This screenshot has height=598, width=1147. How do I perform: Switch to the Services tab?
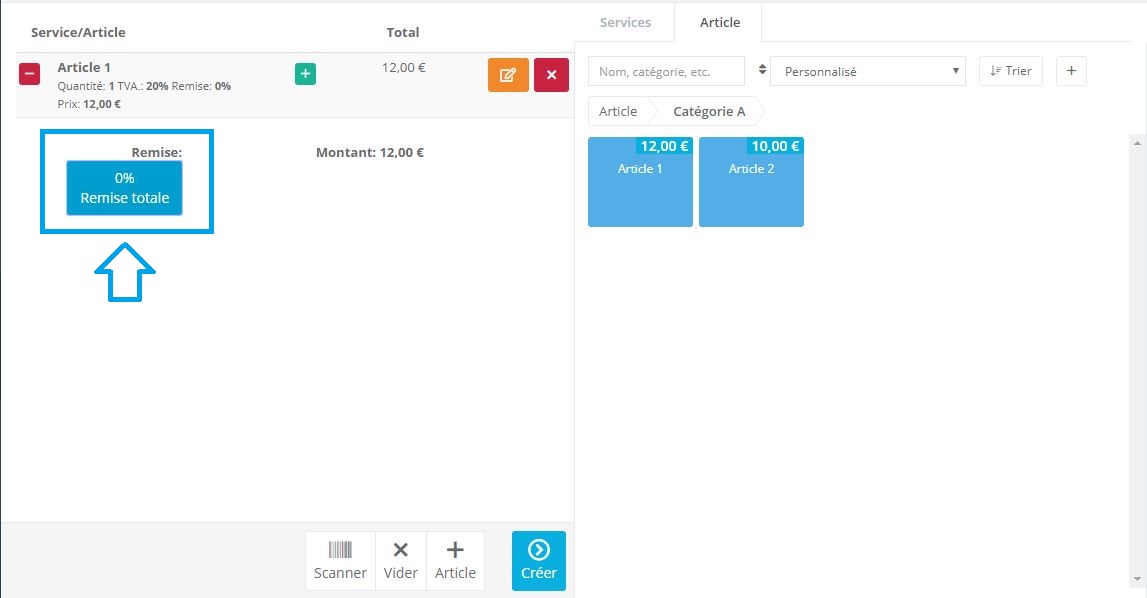pos(625,23)
